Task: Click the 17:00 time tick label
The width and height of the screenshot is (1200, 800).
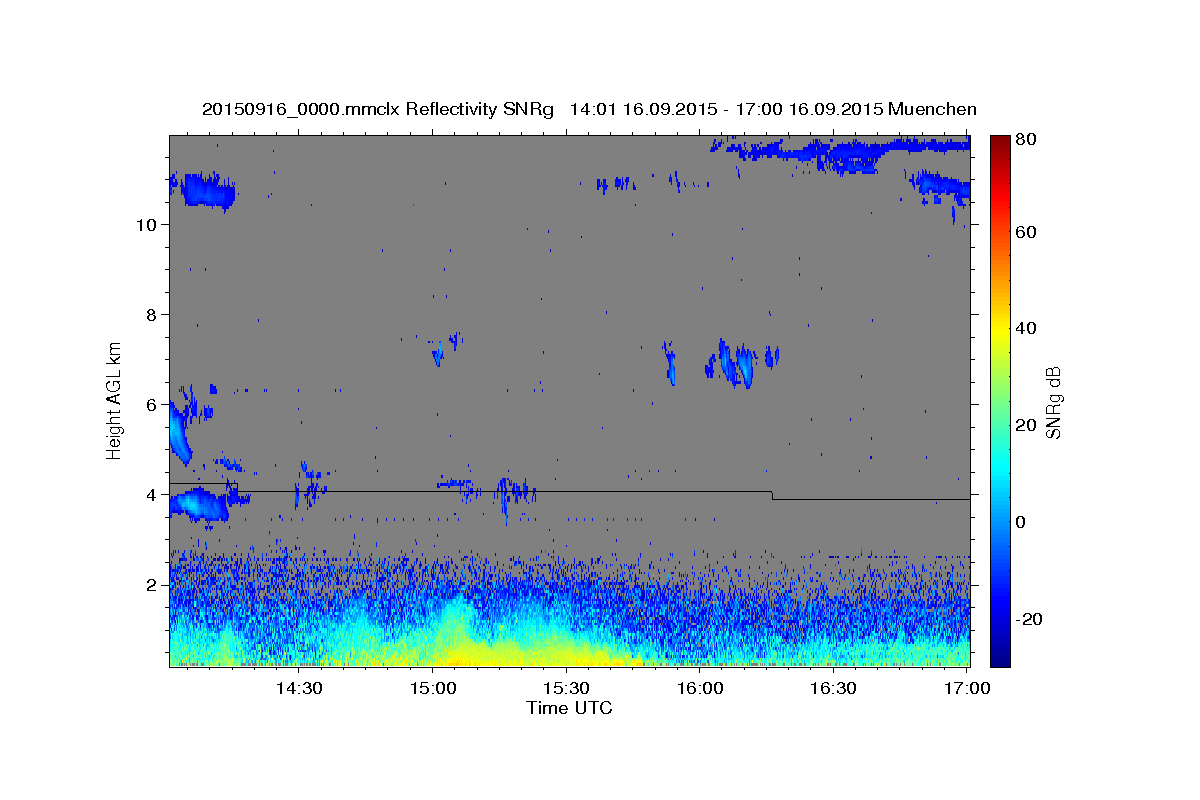Action: (x=967, y=688)
